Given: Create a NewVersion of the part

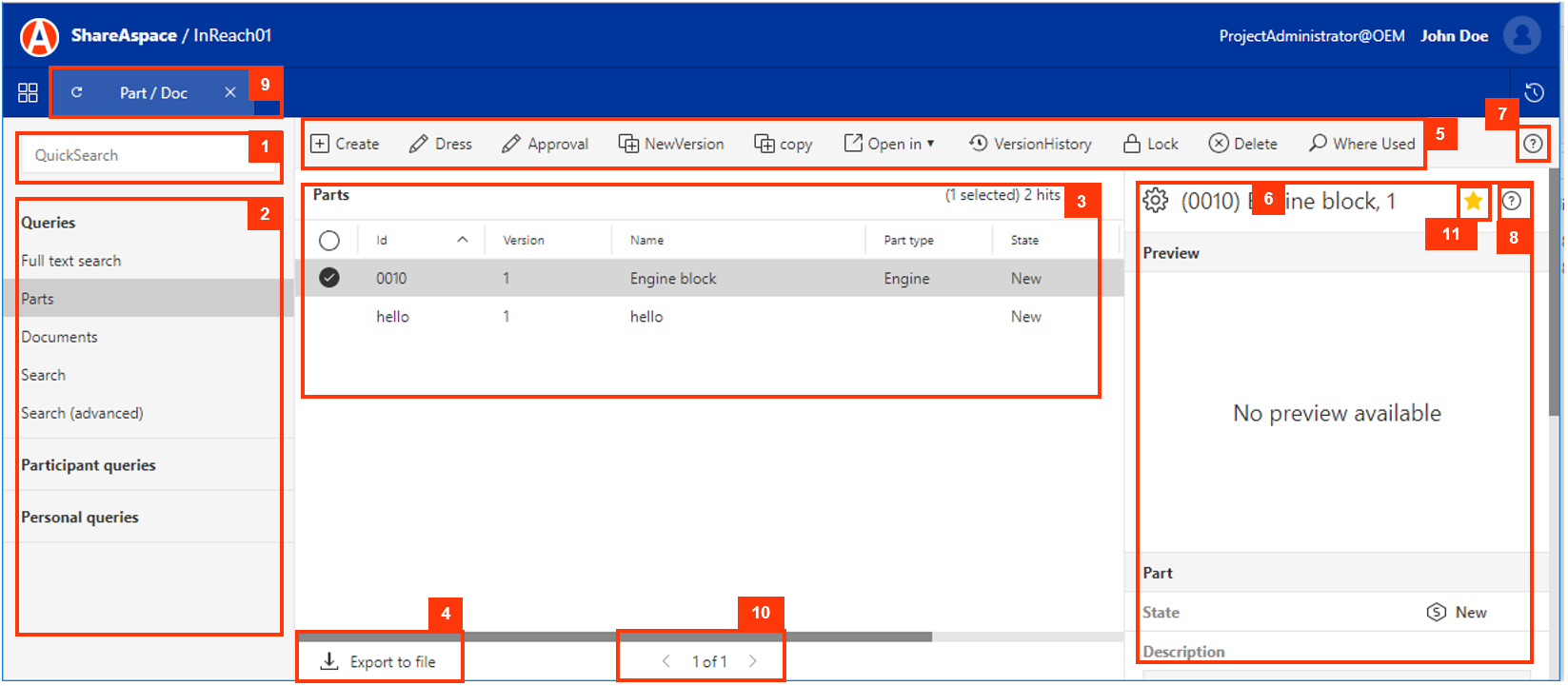Looking at the screenshot, I should 671,144.
